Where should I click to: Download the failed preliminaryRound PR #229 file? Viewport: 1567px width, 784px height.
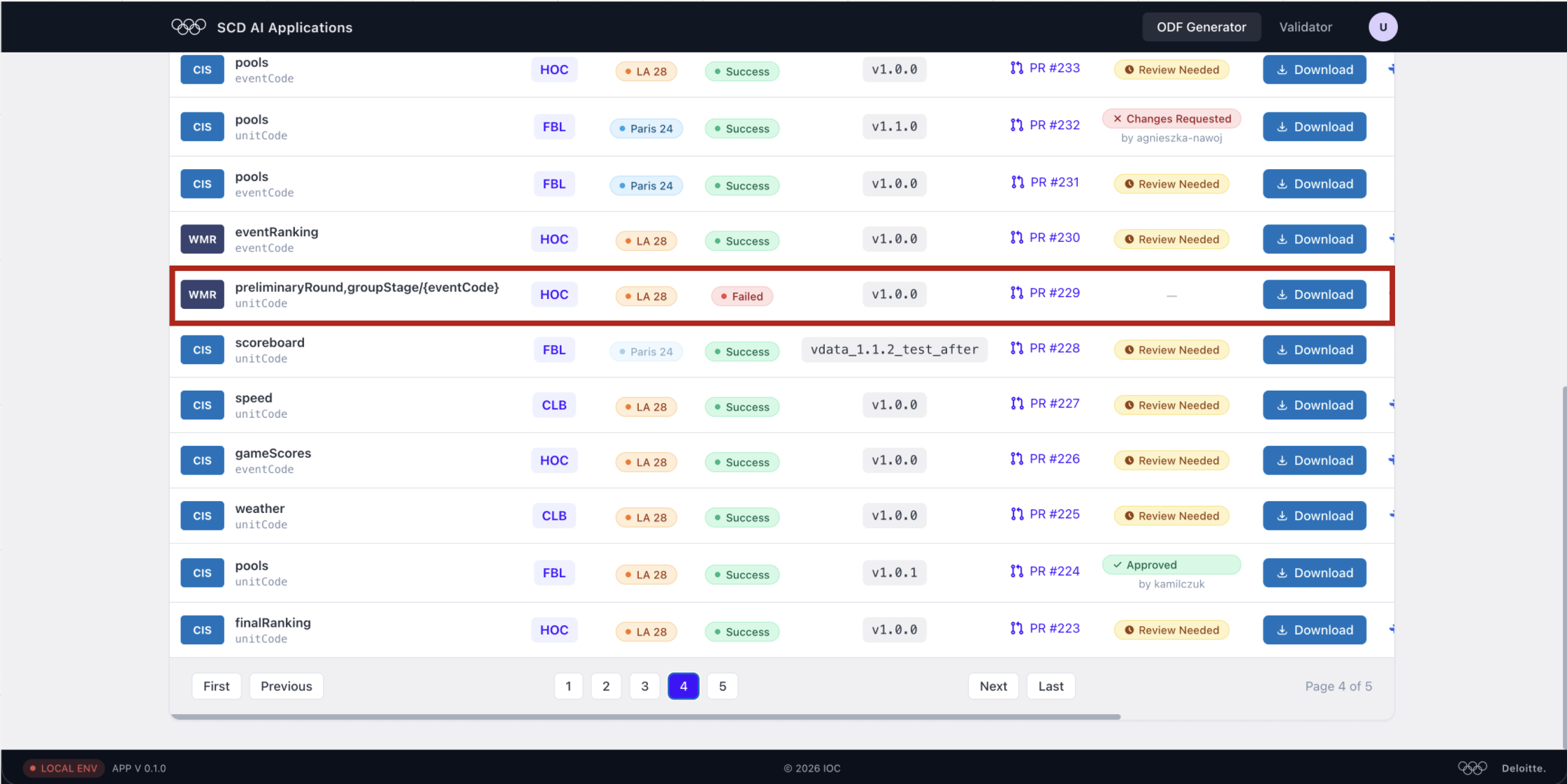[1314, 294]
